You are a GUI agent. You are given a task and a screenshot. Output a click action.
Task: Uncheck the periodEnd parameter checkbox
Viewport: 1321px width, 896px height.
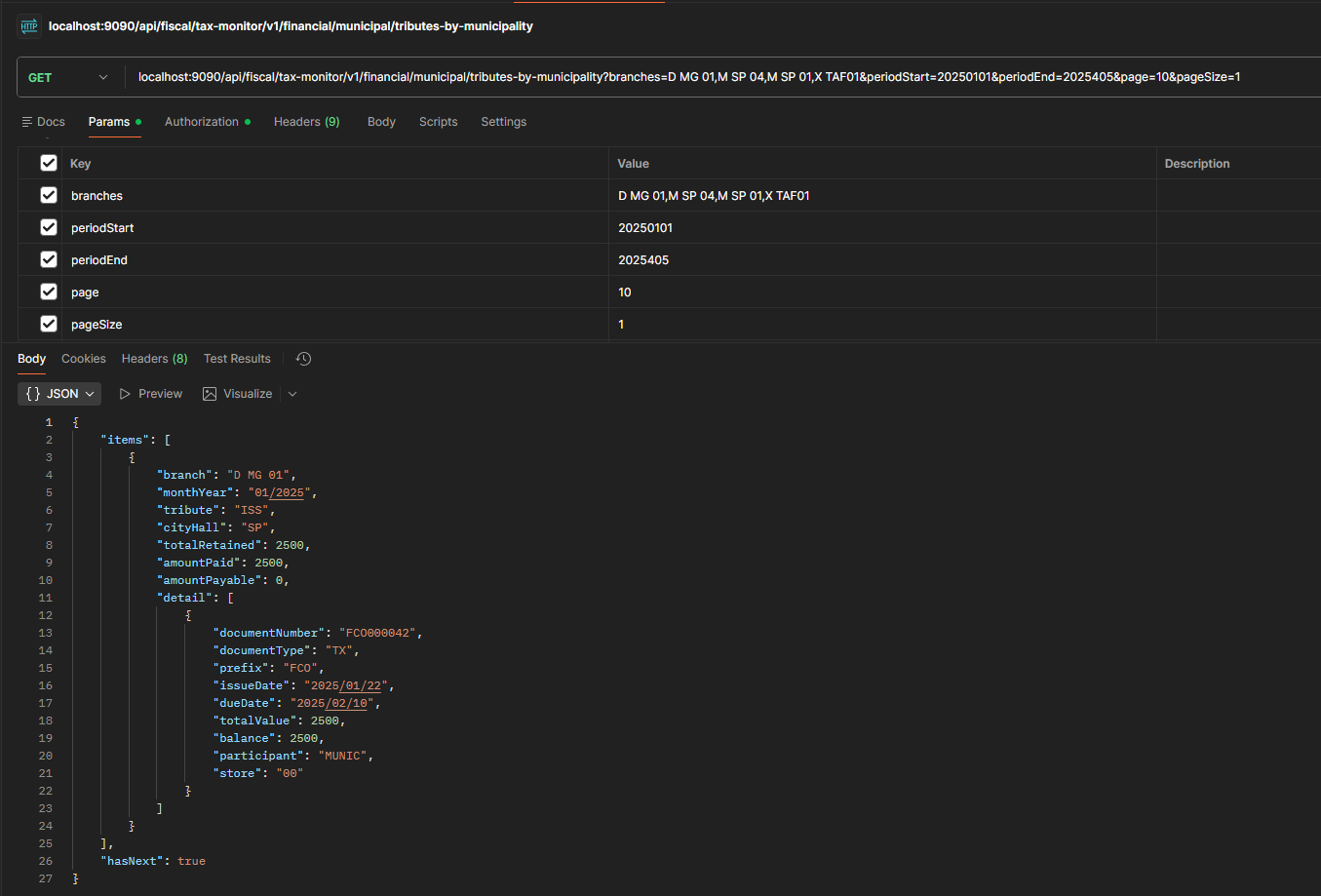49,259
